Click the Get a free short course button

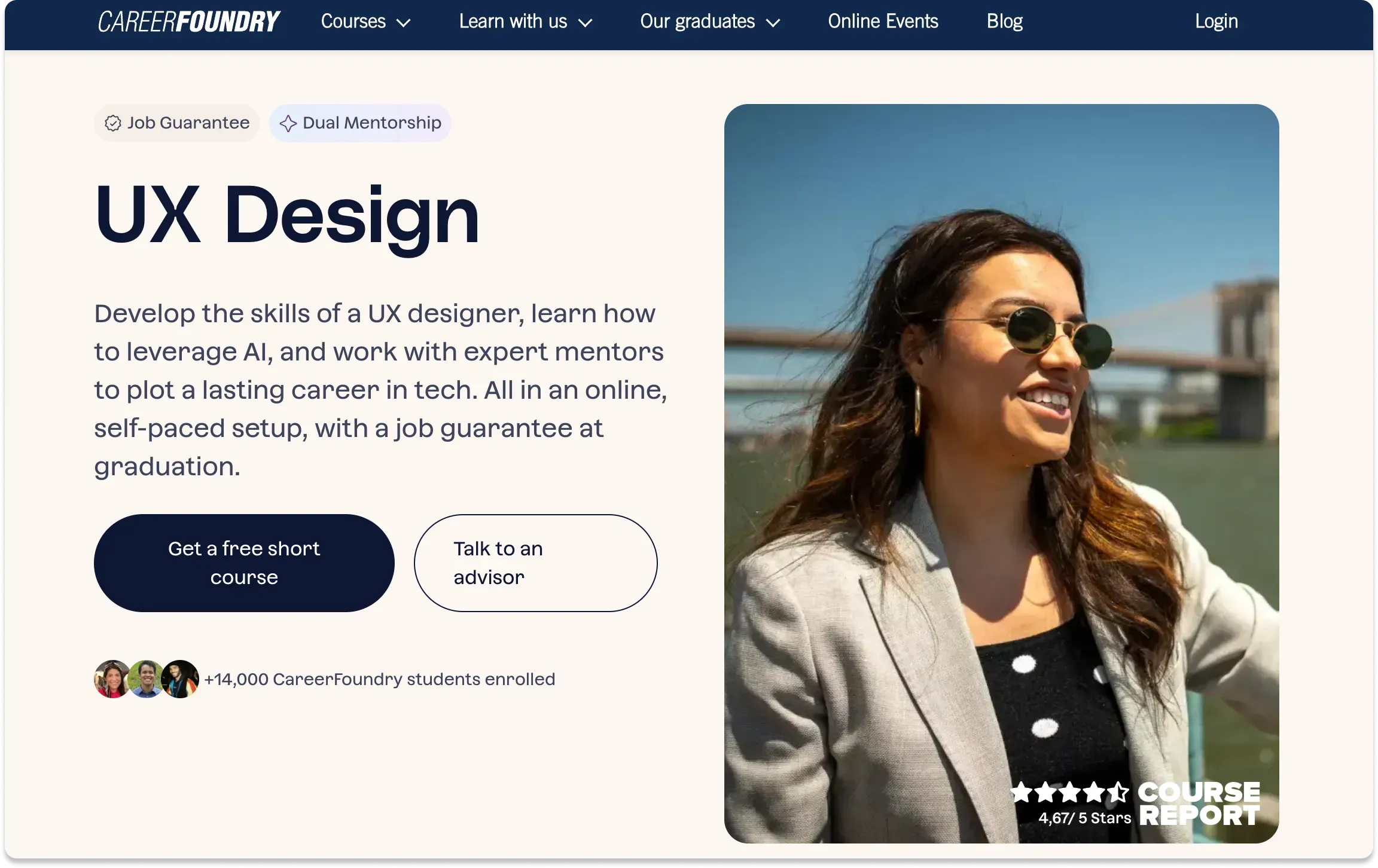(x=243, y=563)
